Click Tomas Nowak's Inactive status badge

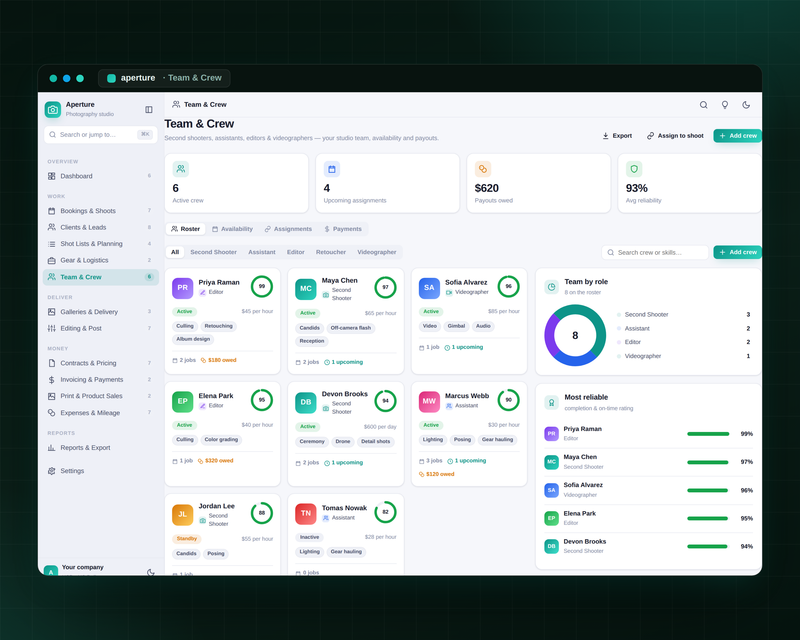tap(310, 537)
